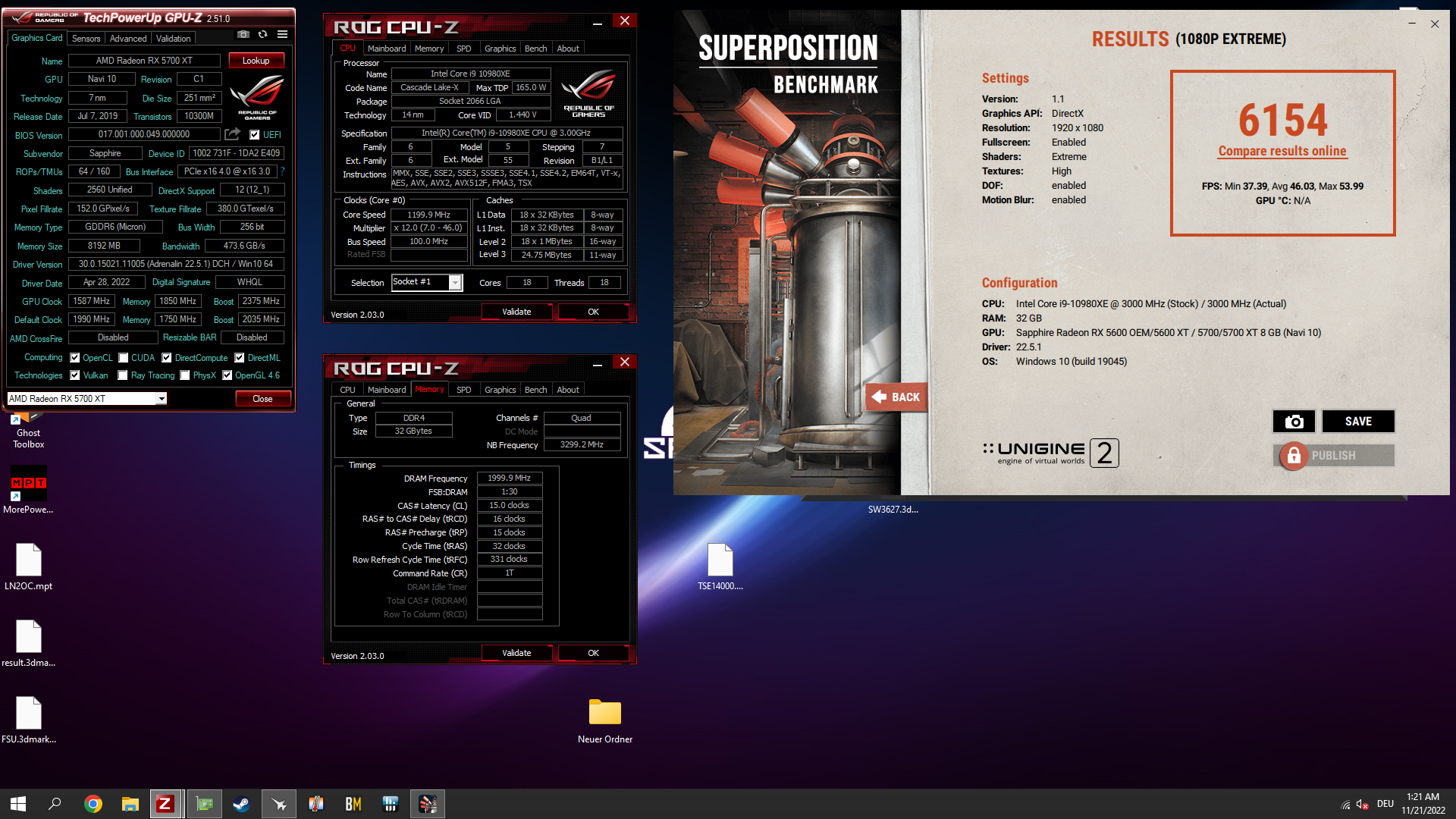This screenshot has height=819, width=1456.
Task: Launch Google Chrome from taskbar
Action: [x=93, y=804]
